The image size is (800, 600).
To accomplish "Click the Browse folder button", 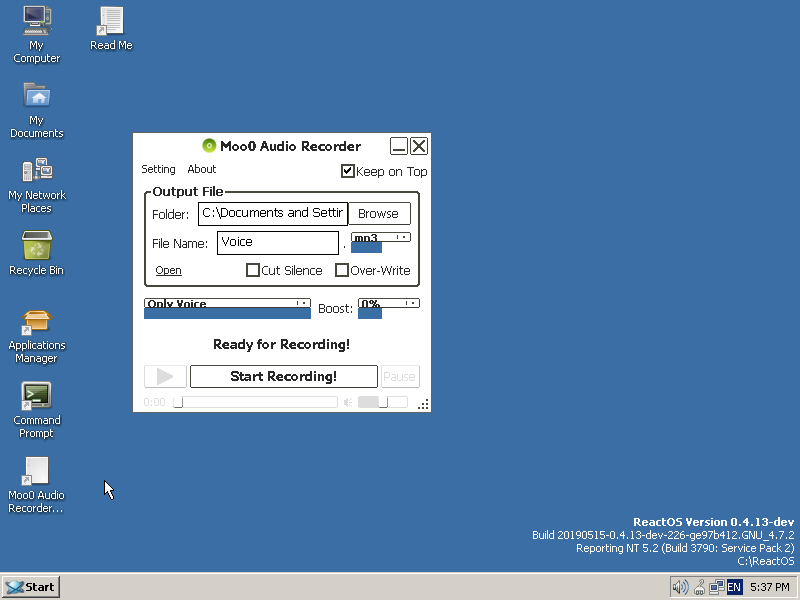I will [x=379, y=214].
